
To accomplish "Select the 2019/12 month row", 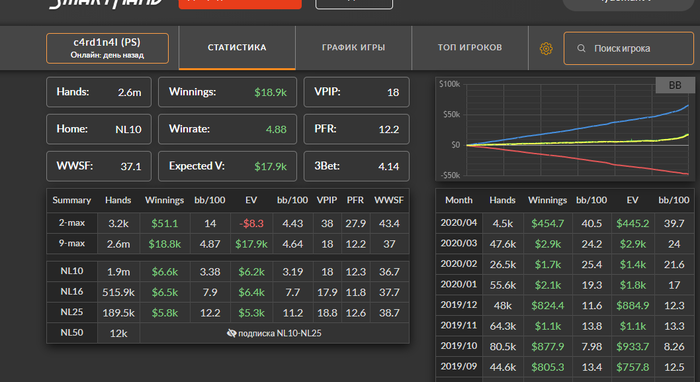I will coord(565,305).
